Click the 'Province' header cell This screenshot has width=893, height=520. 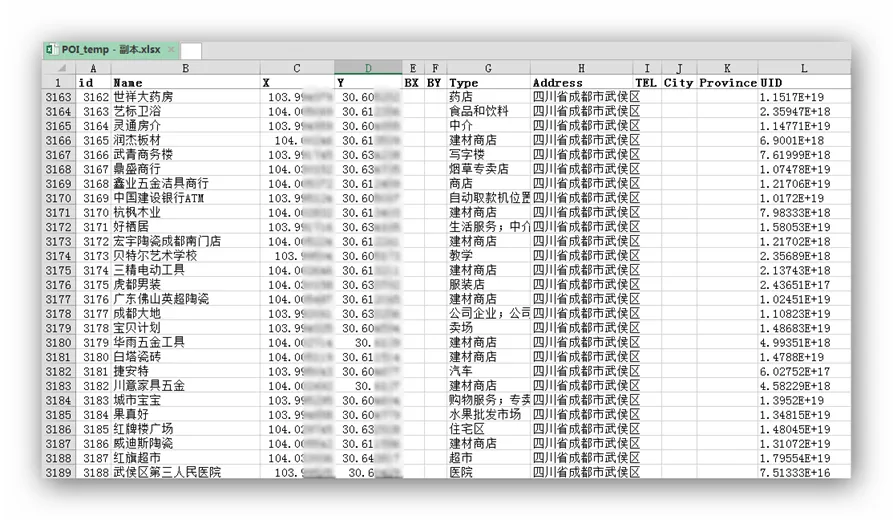tap(727, 83)
